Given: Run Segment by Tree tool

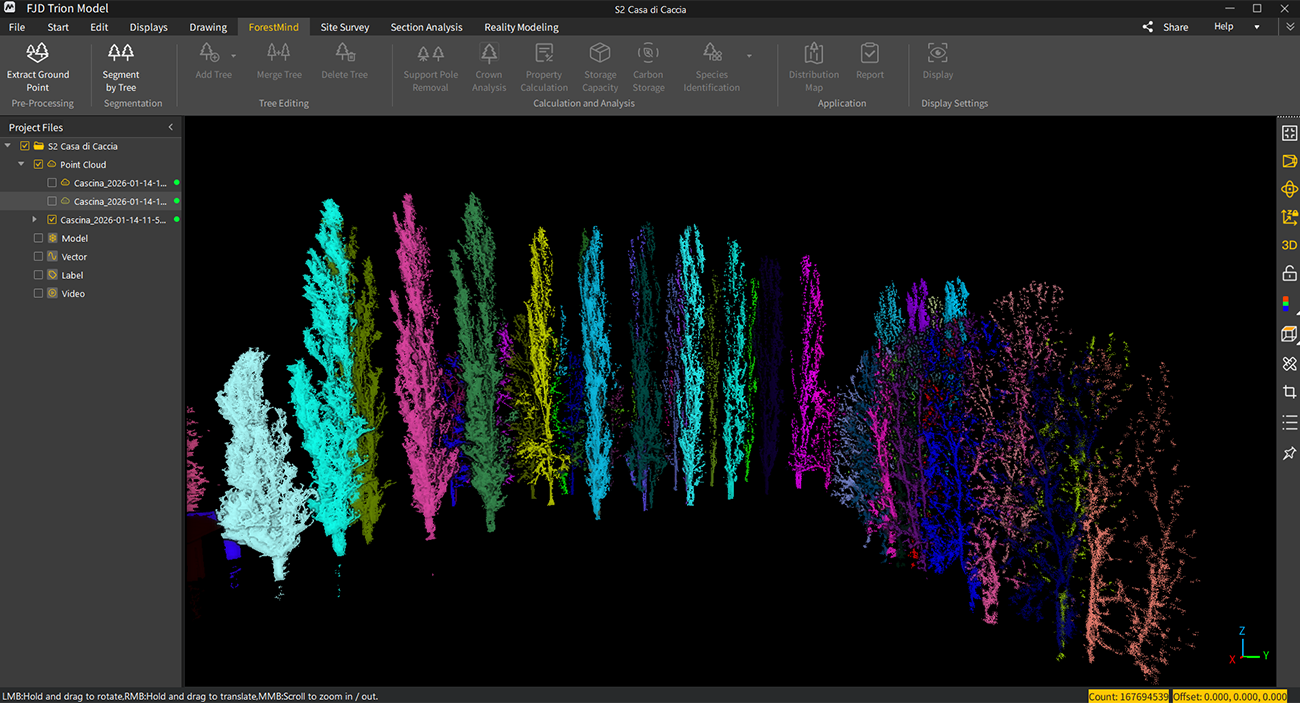Looking at the screenshot, I should coord(121,66).
